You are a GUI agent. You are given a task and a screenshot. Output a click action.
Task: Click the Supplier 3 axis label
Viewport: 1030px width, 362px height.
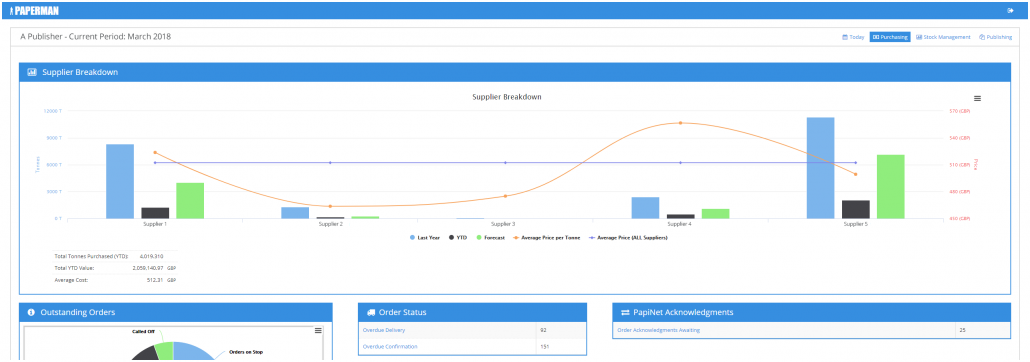(x=504, y=224)
